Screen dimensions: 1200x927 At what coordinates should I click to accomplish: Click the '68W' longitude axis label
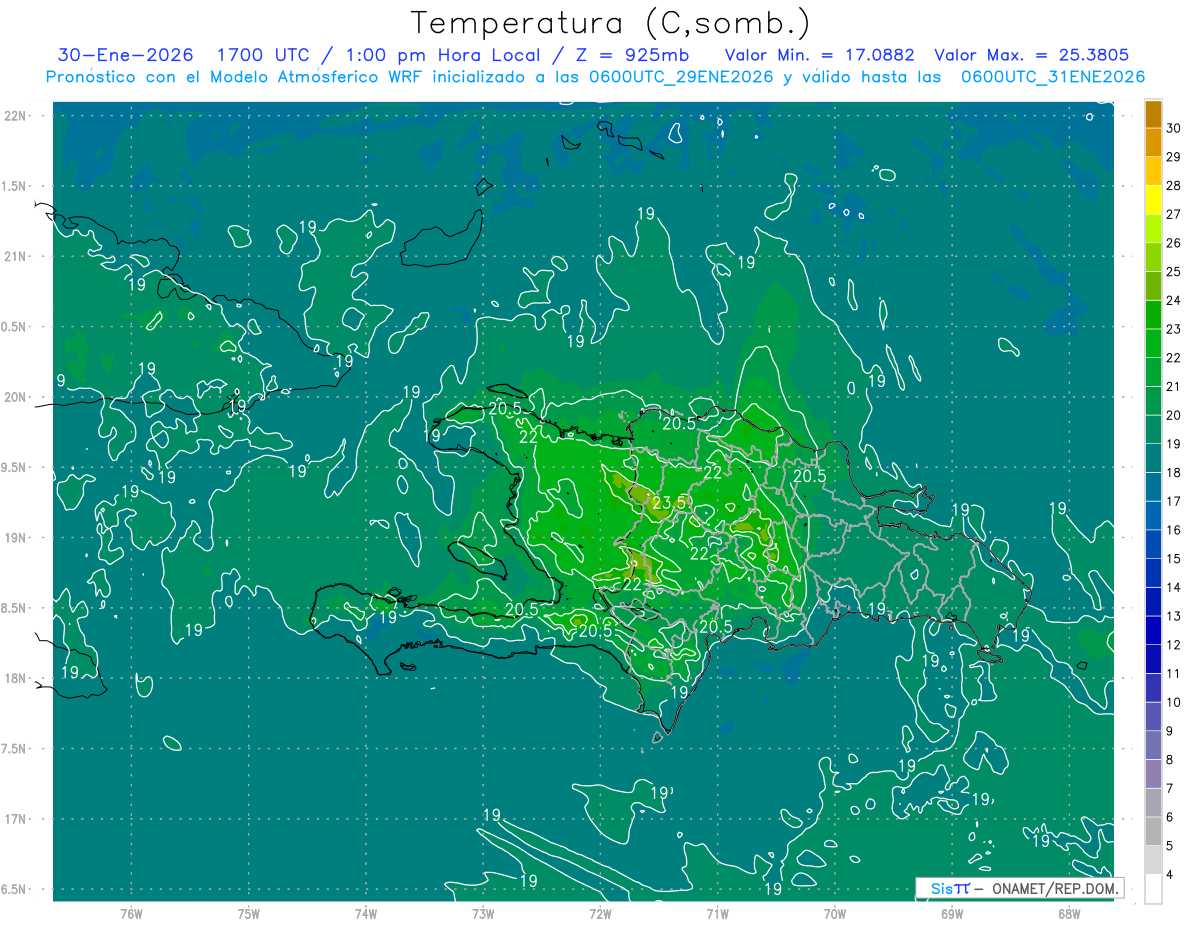1069,913
